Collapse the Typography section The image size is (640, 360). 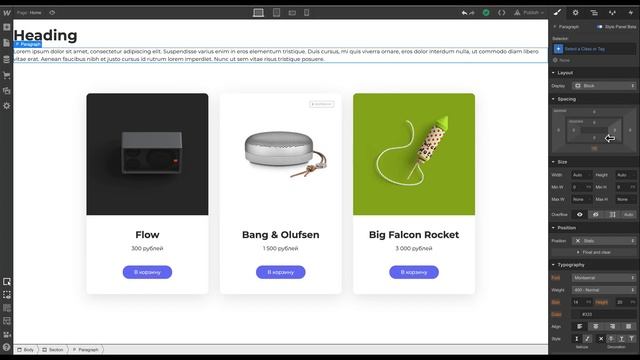[x=594, y=265]
